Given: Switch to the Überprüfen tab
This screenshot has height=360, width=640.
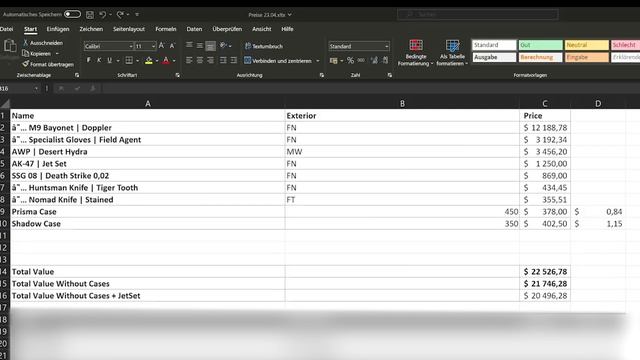Looking at the screenshot, I should coord(227,29).
